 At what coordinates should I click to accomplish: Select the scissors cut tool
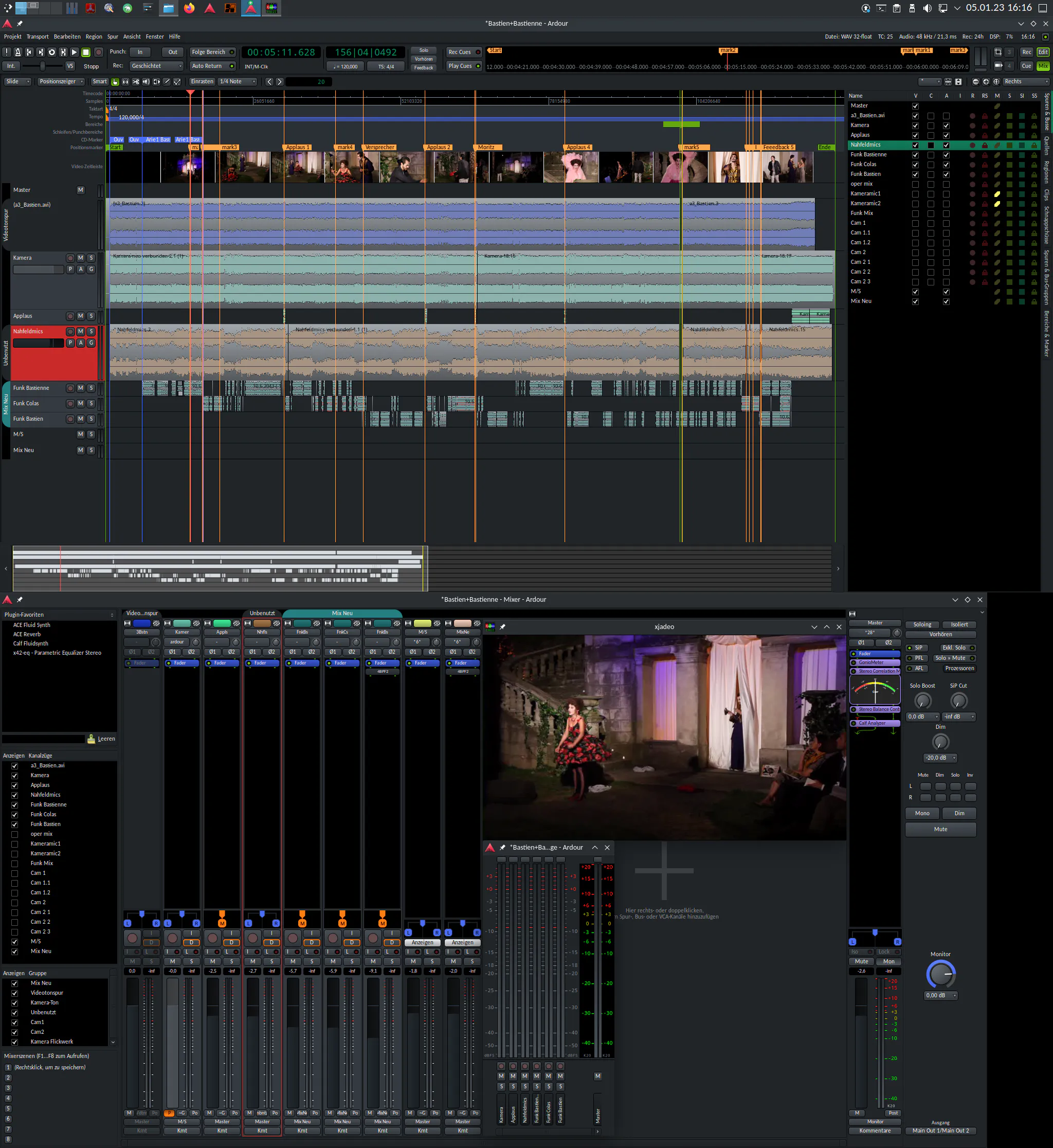[x=136, y=82]
